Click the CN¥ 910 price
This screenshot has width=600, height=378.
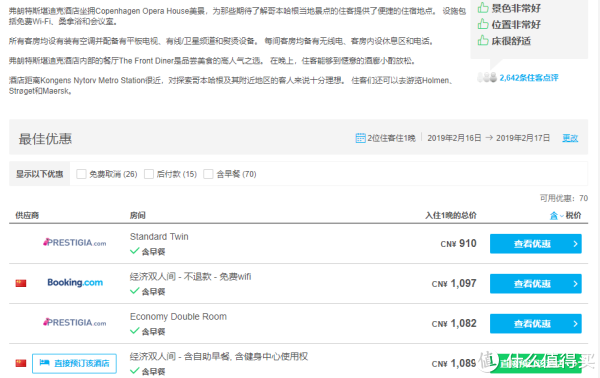[458, 243]
